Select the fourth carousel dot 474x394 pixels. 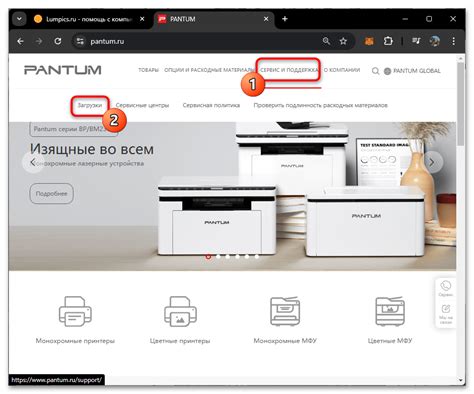click(x=237, y=256)
